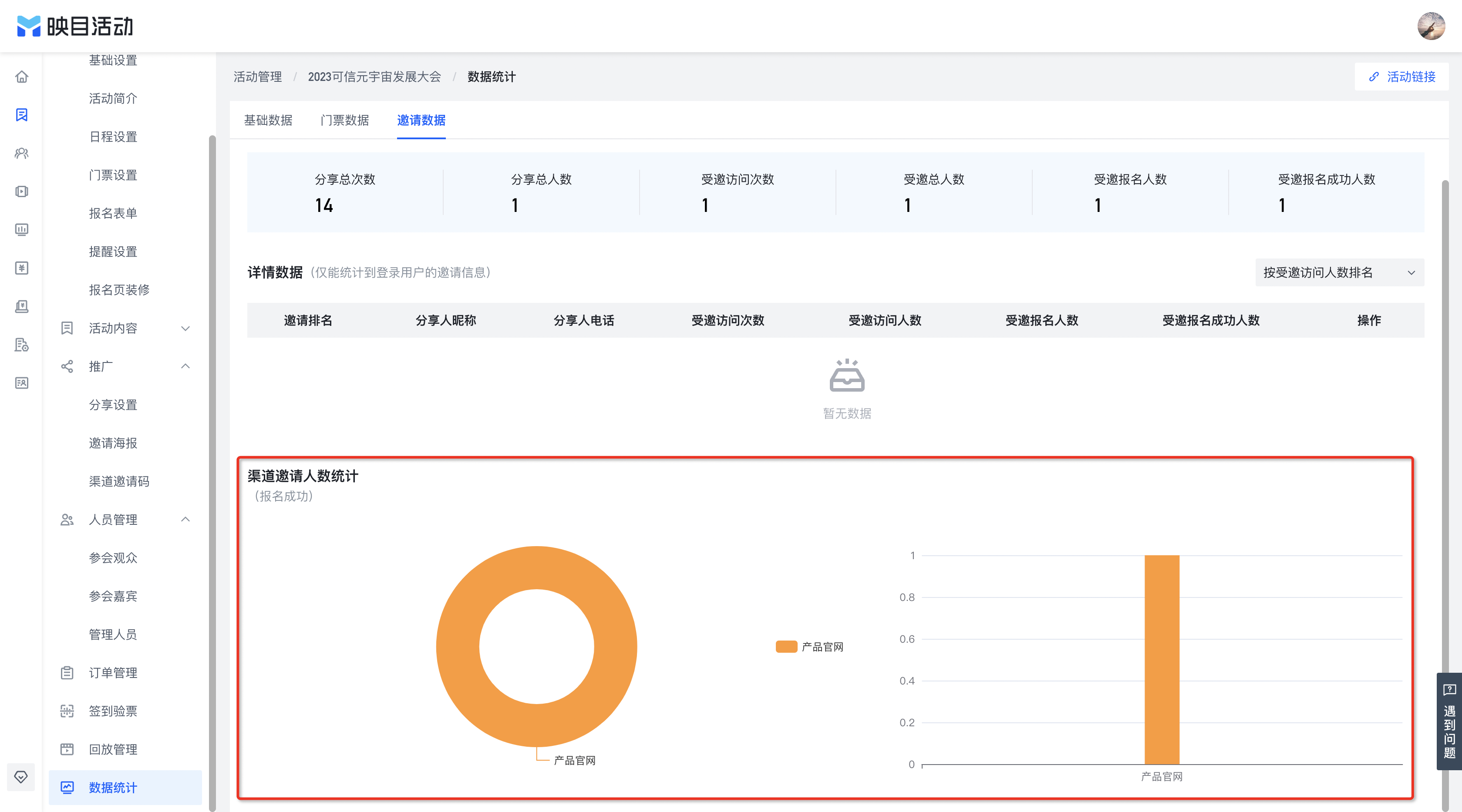Open 参会嘉宾 in sidebar menu
Viewport: 1462px width, 812px height.
point(113,596)
